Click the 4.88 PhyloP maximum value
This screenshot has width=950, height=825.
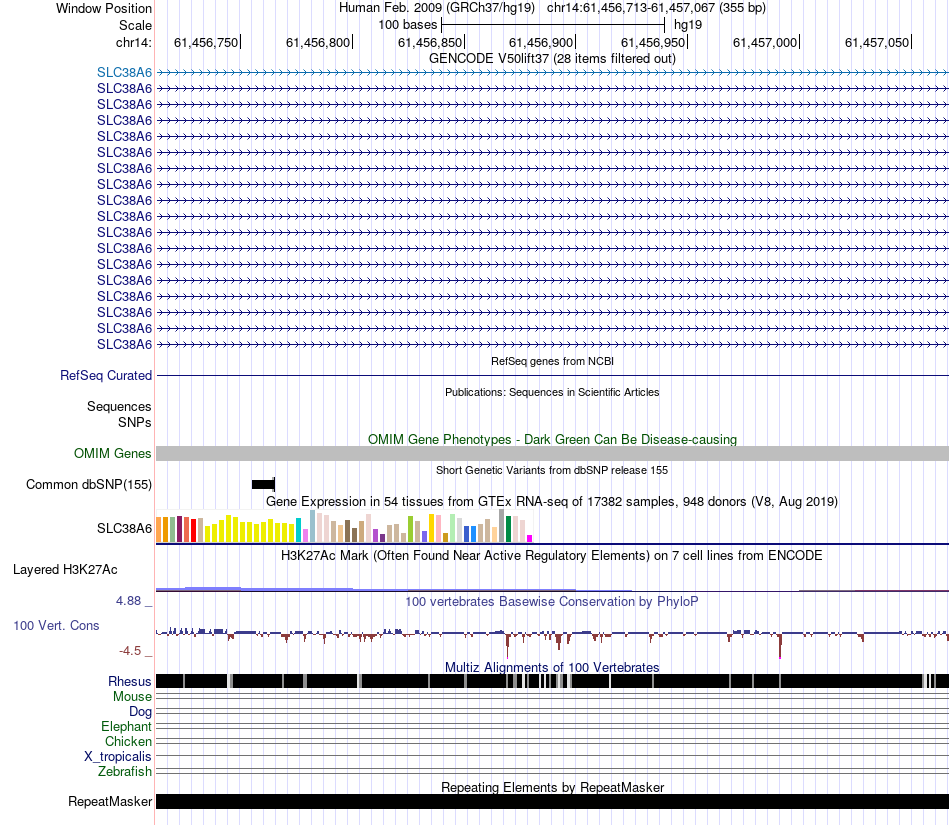[128, 601]
